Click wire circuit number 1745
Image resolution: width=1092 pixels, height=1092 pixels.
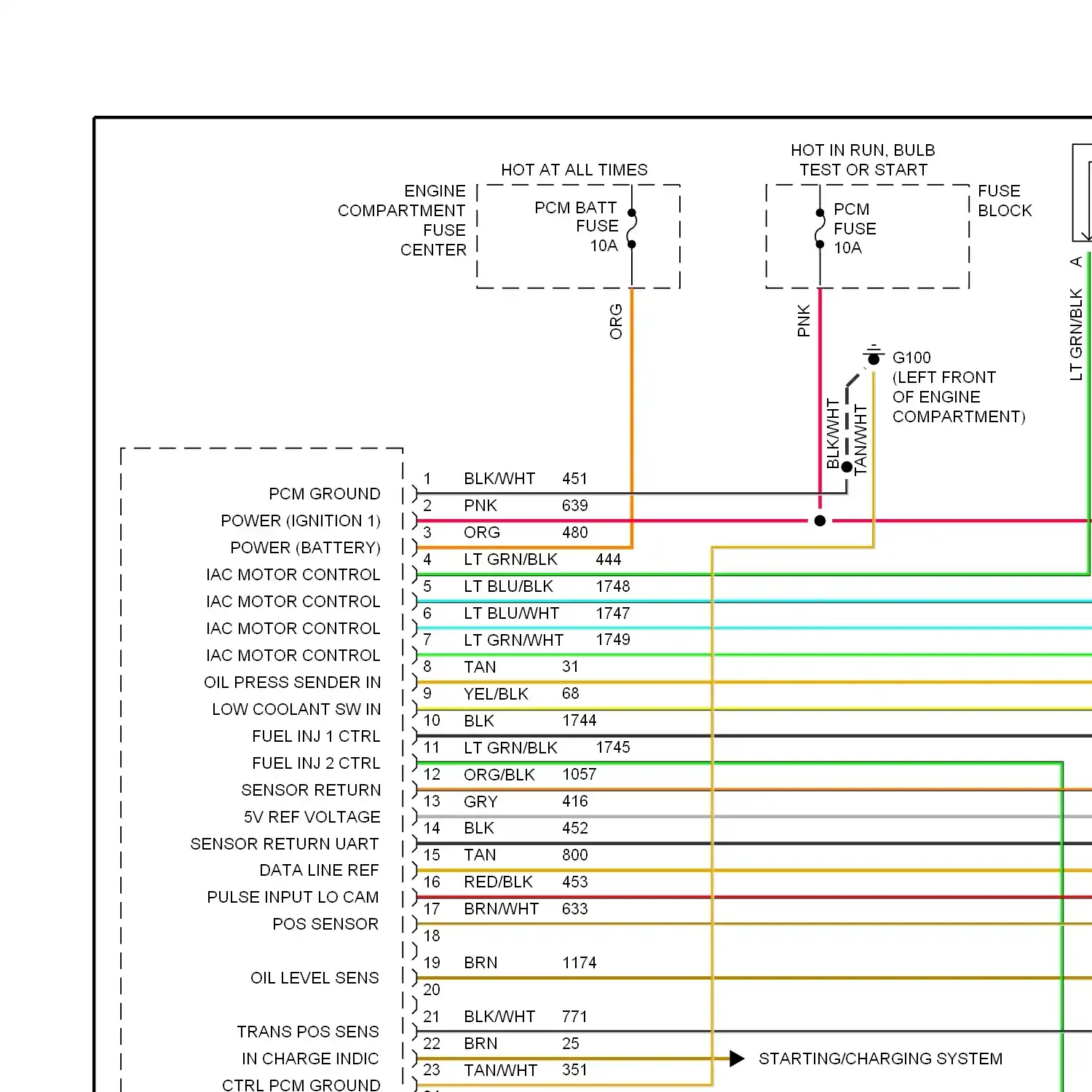(x=613, y=747)
